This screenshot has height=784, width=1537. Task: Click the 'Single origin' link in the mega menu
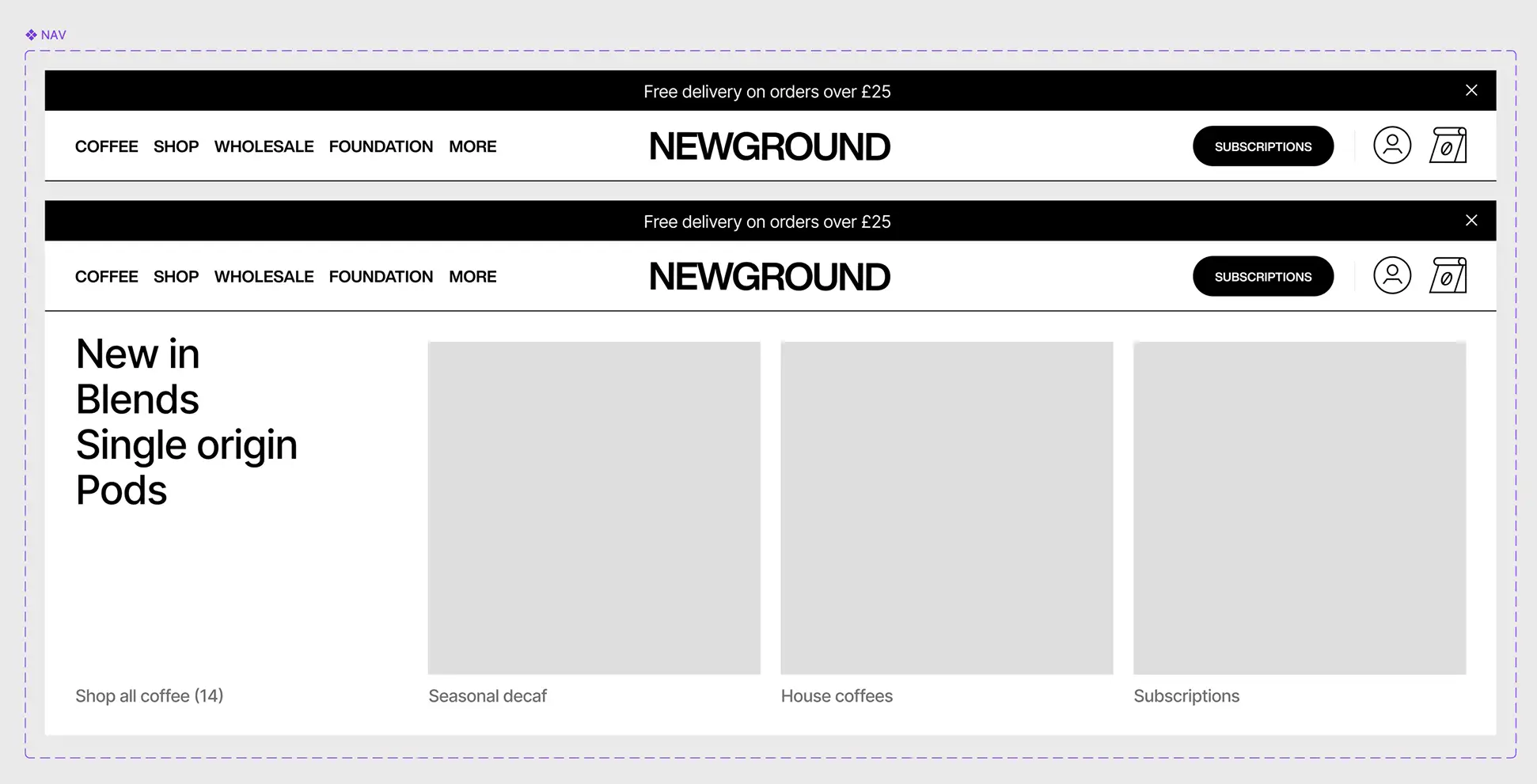(187, 445)
